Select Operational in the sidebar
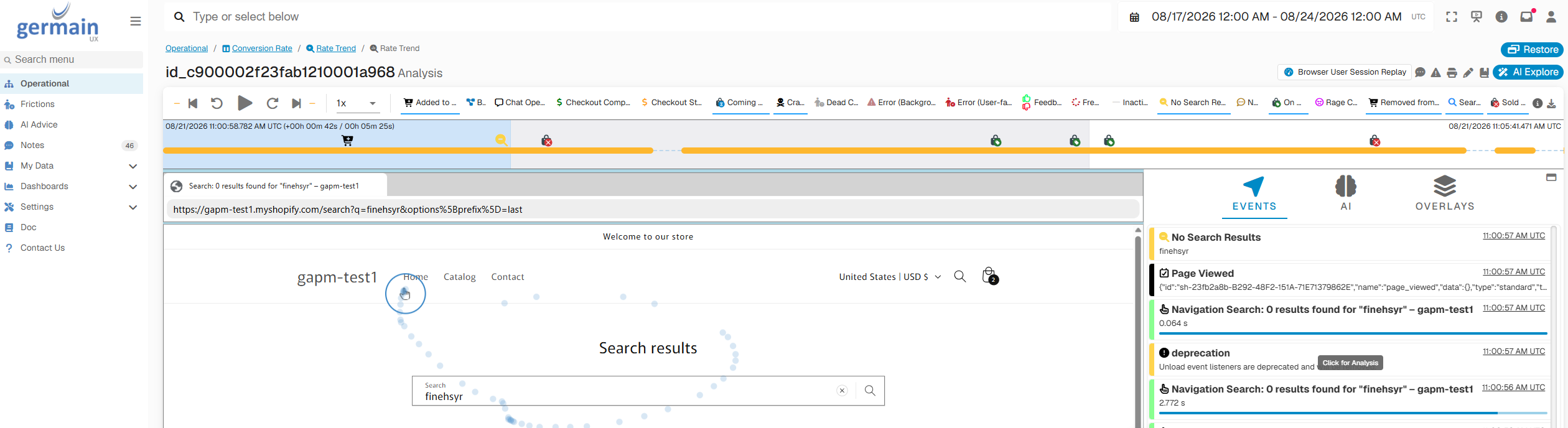 tap(72, 83)
